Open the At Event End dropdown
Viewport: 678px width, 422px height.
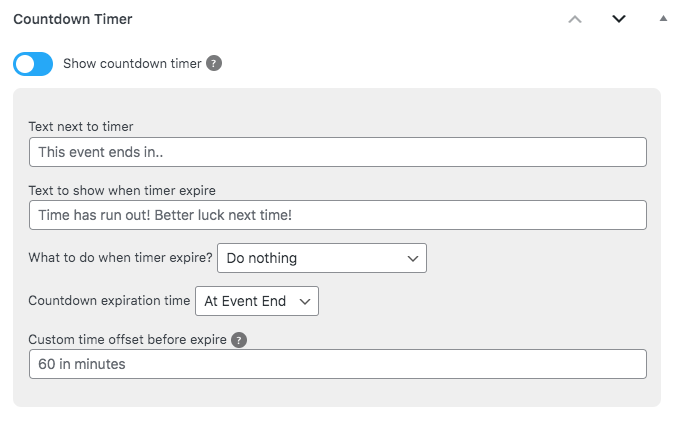coord(257,301)
